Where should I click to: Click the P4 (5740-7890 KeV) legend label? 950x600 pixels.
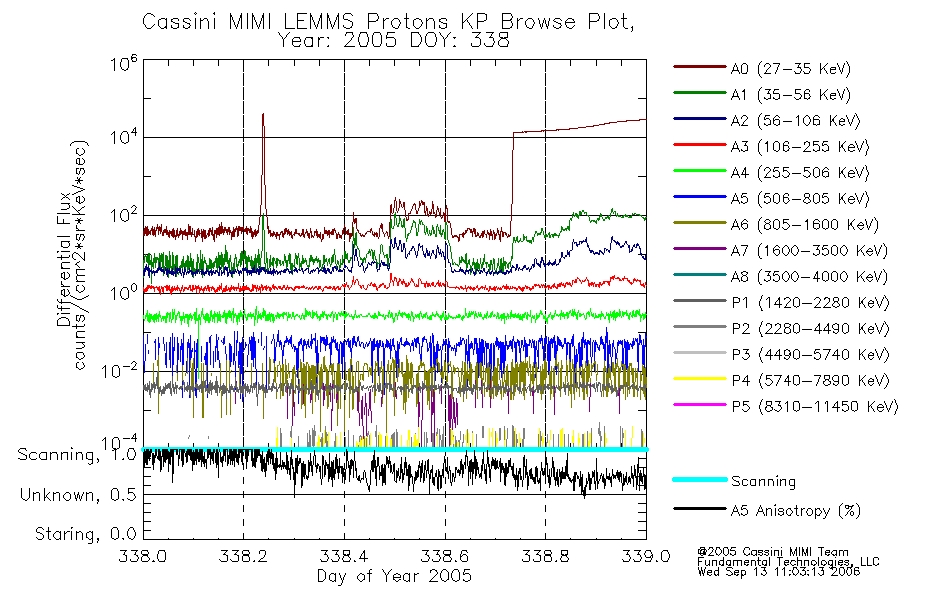pos(810,381)
